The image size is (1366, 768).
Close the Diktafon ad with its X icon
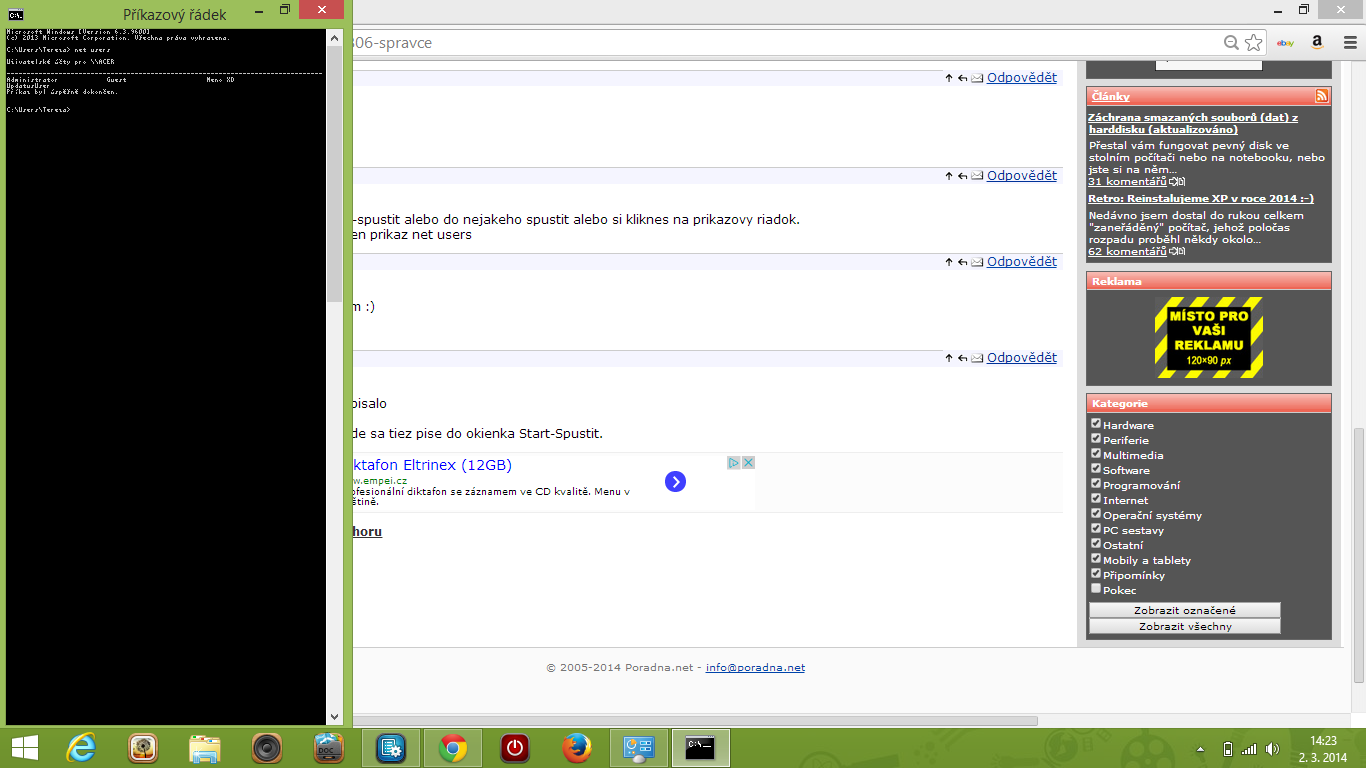click(x=748, y=463)
